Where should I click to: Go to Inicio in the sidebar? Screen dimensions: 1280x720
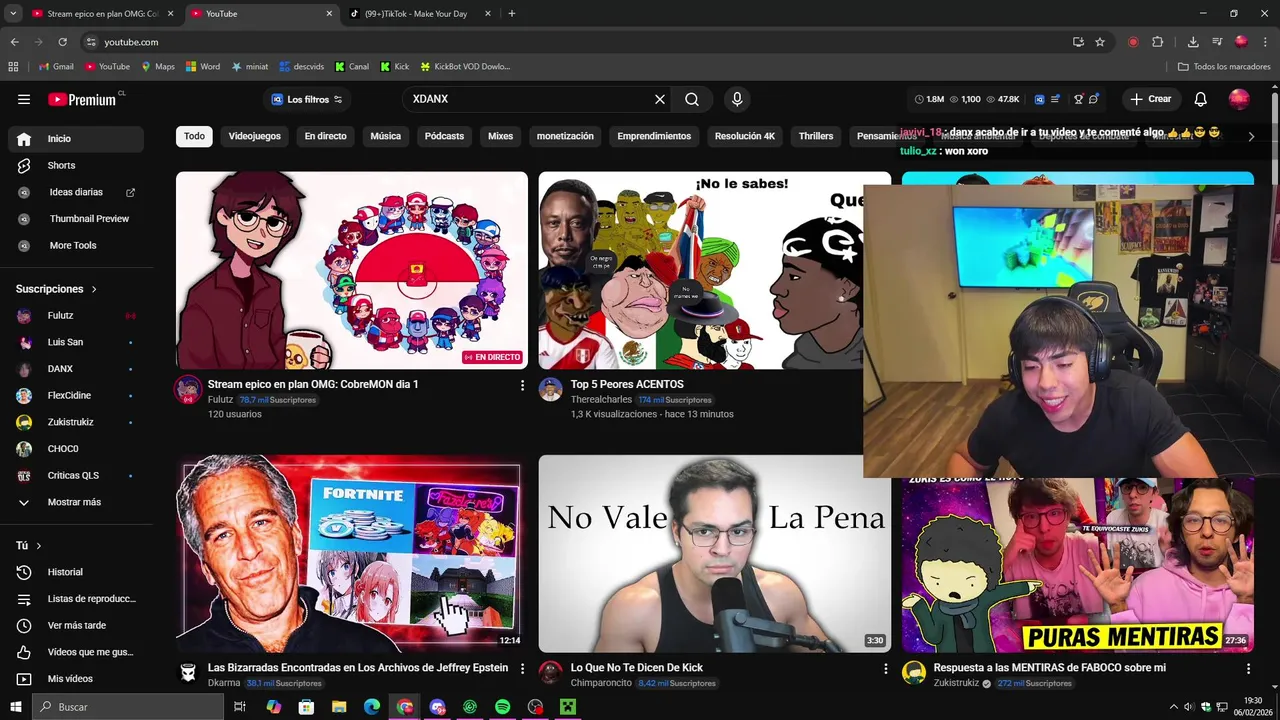coord(75,139)
